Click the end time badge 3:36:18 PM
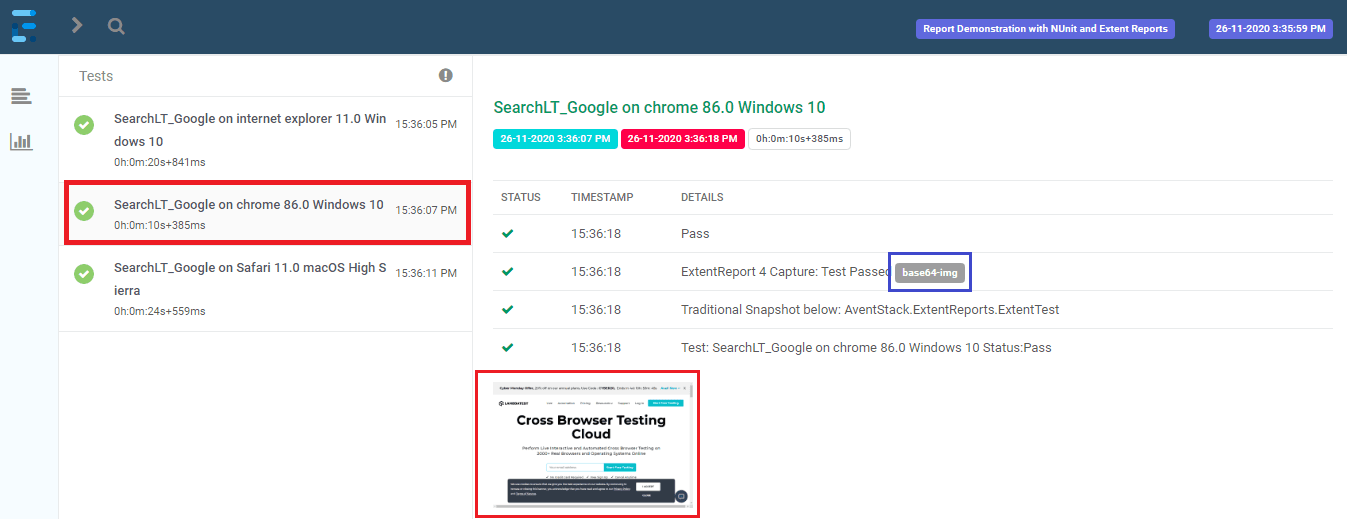Screen dimensions: 1347x519 (682, 139)
